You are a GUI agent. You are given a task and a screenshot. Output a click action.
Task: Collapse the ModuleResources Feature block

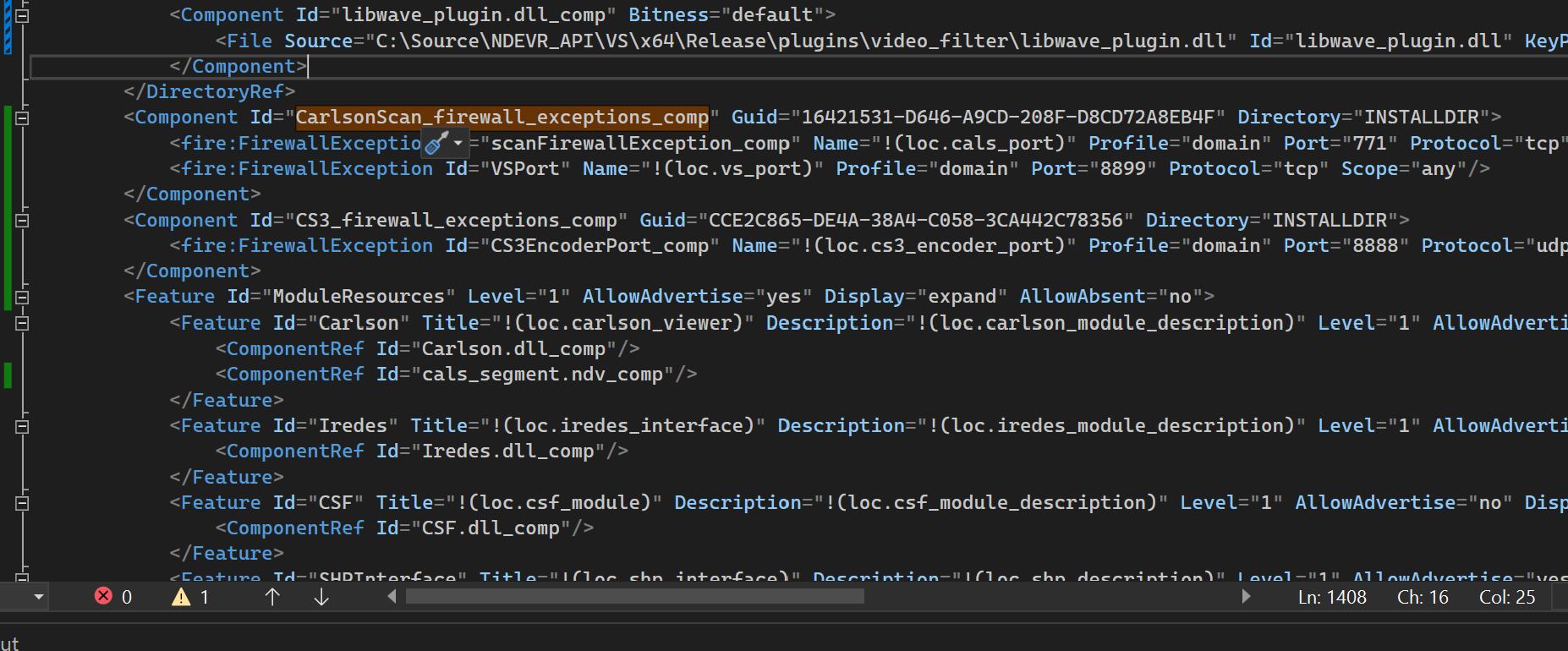click(x=23, y=297)
